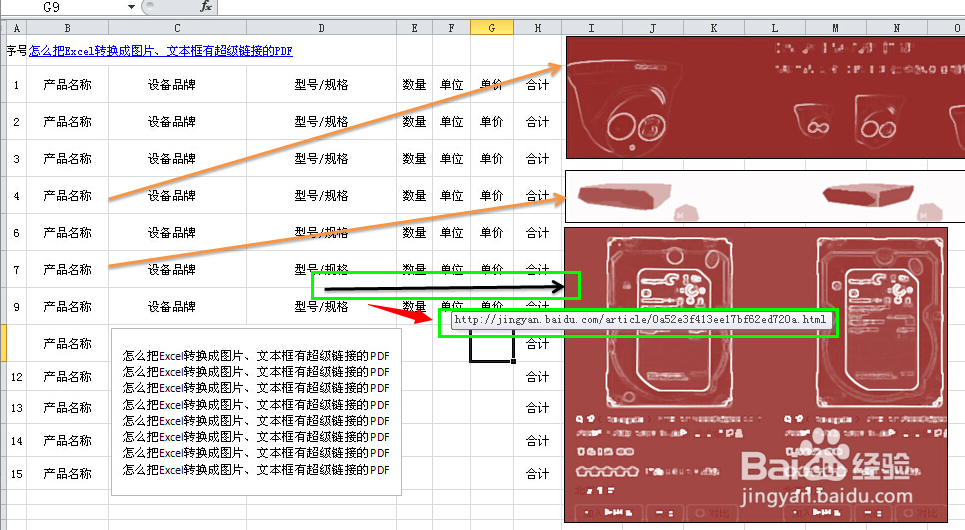Click the 序号 cell in column A
Viewport: 965px width, 530px height.
pyautogui.click(x=17, y=50)
